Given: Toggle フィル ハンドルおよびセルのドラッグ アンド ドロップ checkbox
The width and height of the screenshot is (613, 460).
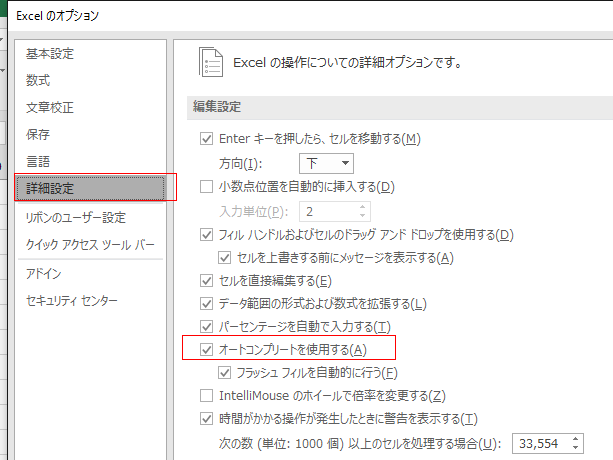Looking at the screenshot, I should tap(206, 235).
